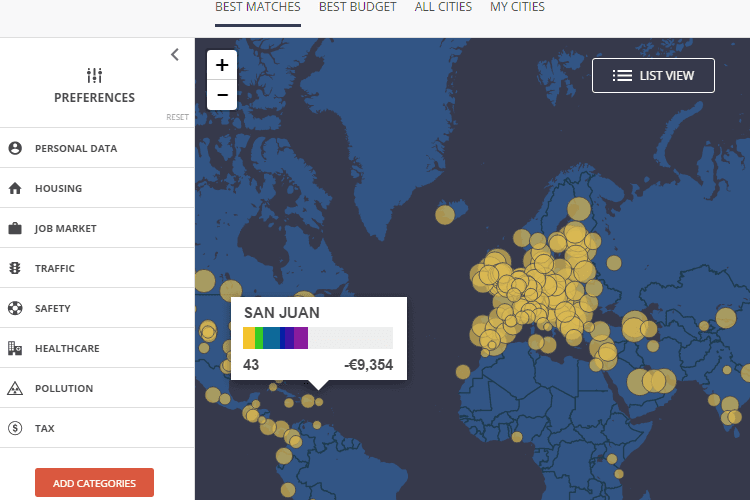Click the Tax dollar coin icon
This screenshot has width=750, height=500.
click(15, 428)
